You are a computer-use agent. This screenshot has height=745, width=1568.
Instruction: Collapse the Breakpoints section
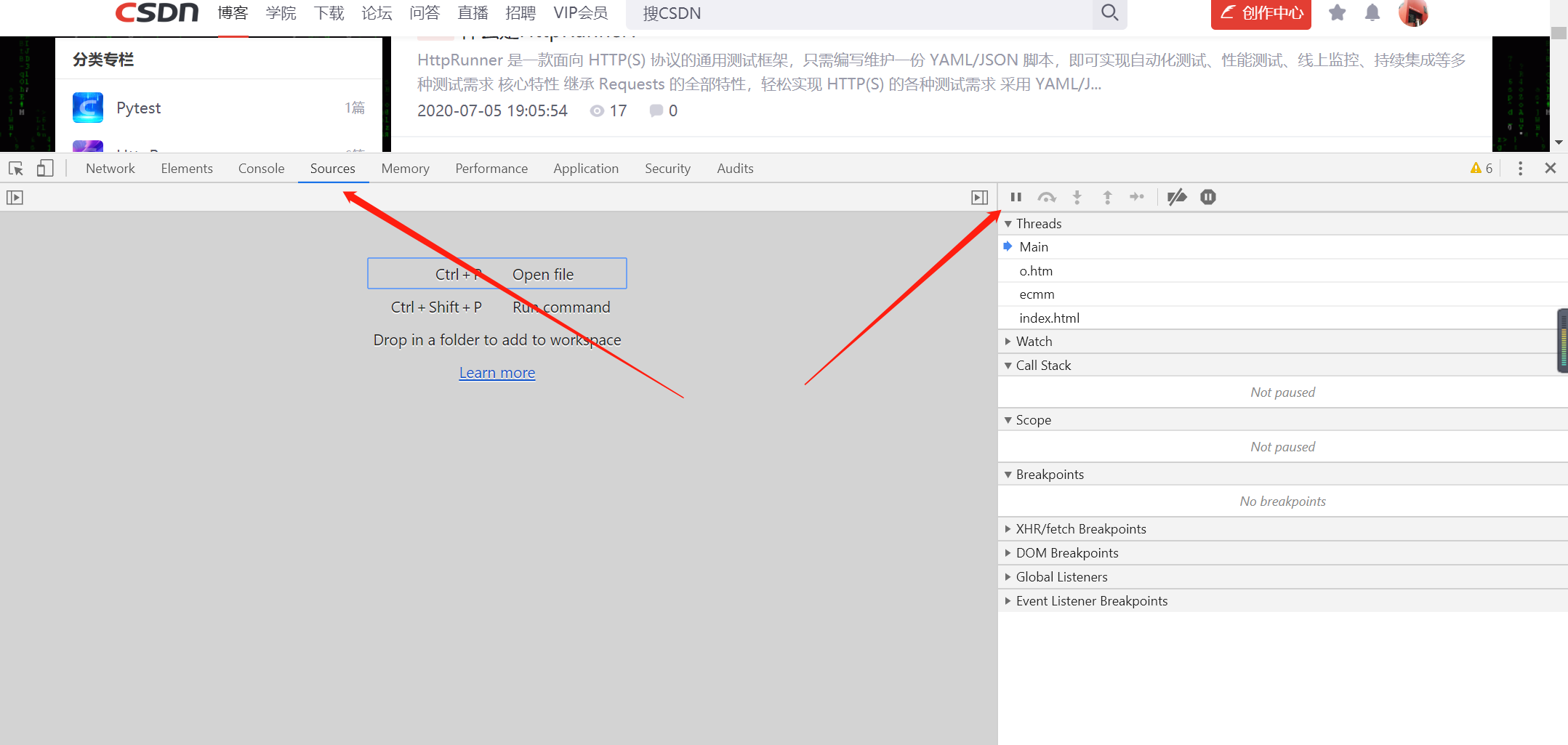pos(1008,475)
